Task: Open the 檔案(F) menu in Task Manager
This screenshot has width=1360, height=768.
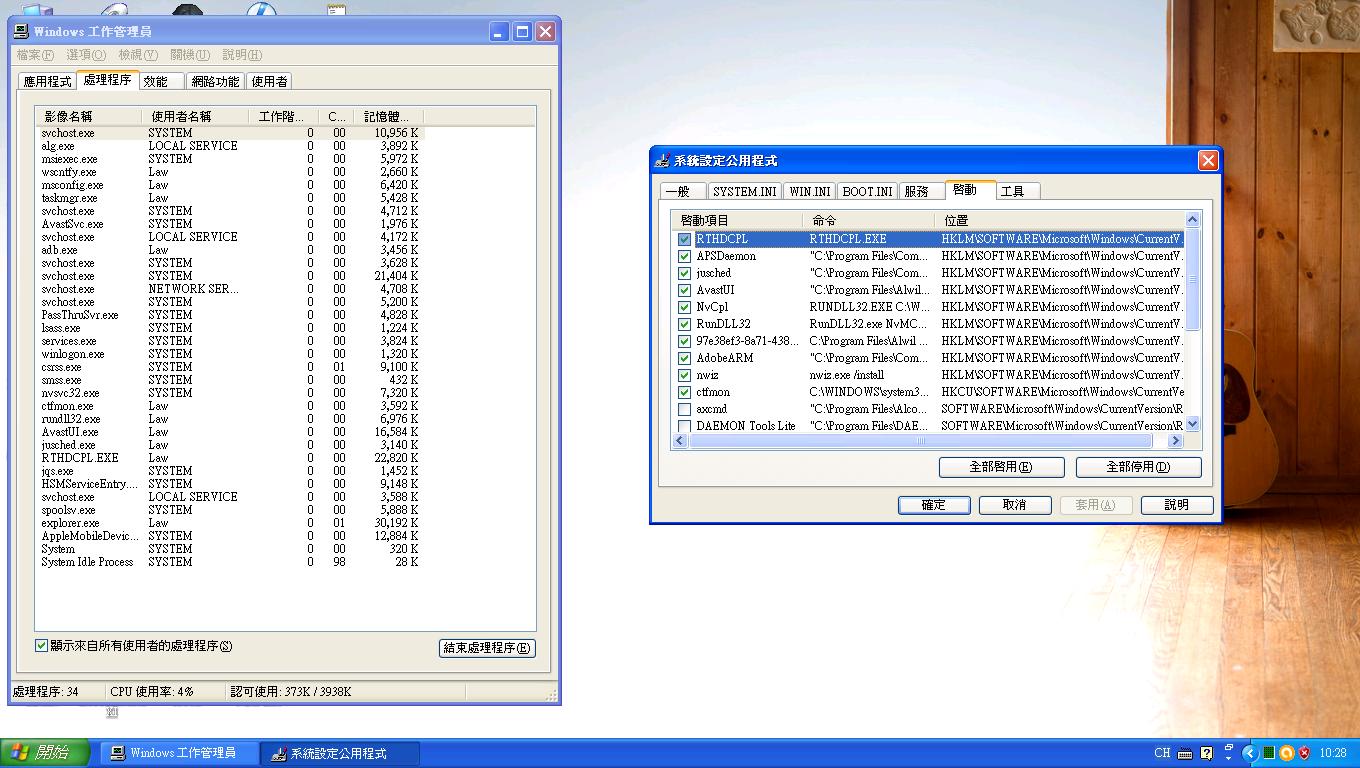Action: [35, 55]
